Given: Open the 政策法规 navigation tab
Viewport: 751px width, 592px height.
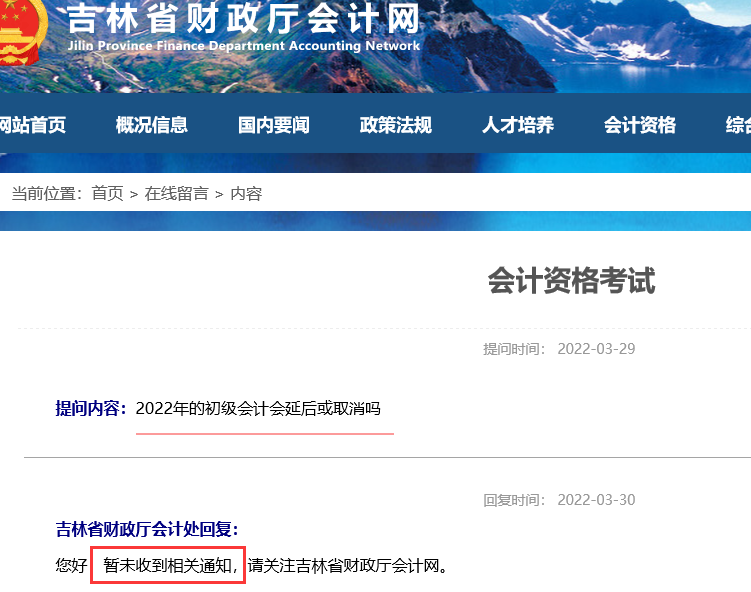Looking at the screenshot, I should click(395, 125).
